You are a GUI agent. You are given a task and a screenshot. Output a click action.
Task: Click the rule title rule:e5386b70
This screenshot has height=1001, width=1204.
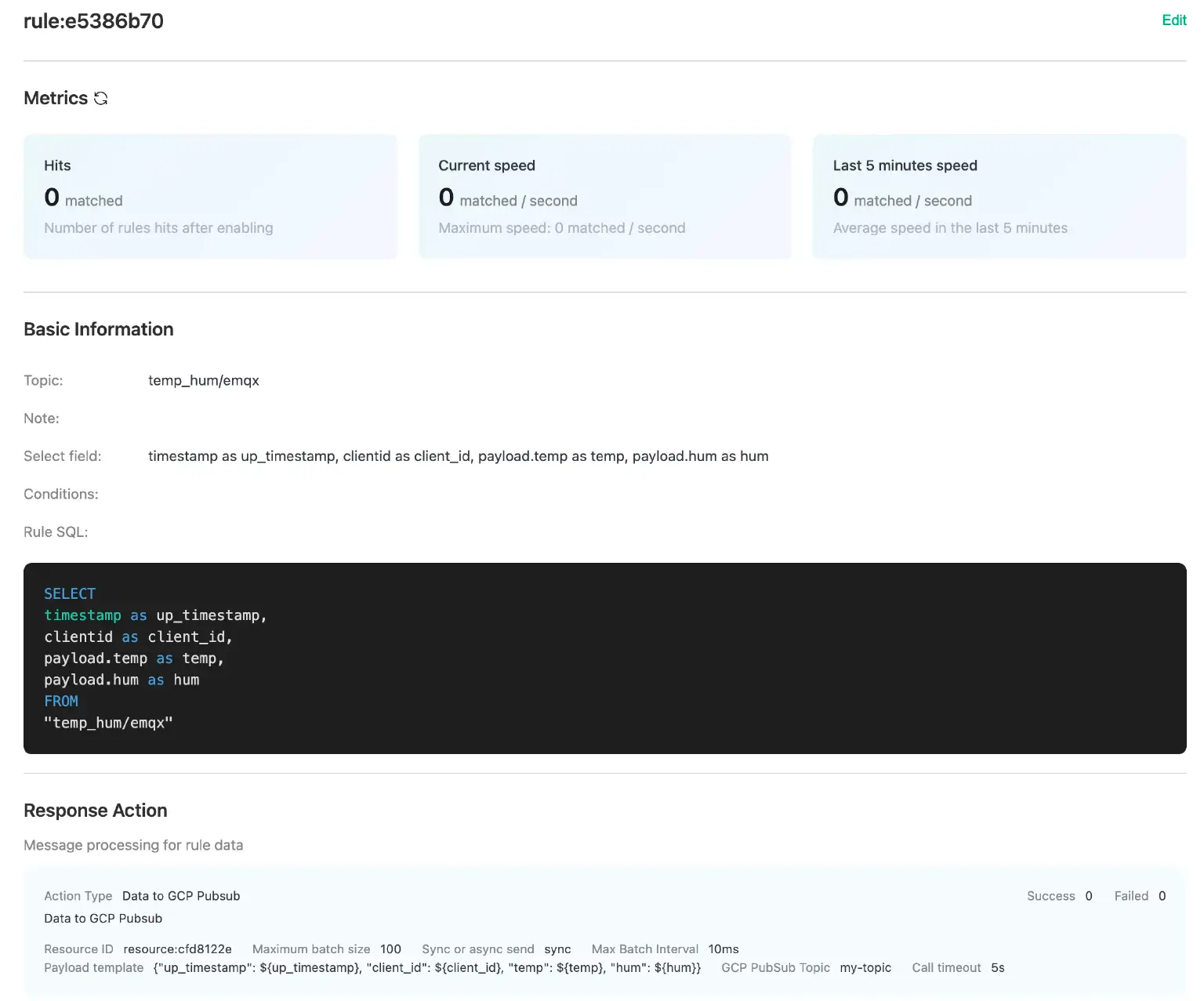coord(93,21)
